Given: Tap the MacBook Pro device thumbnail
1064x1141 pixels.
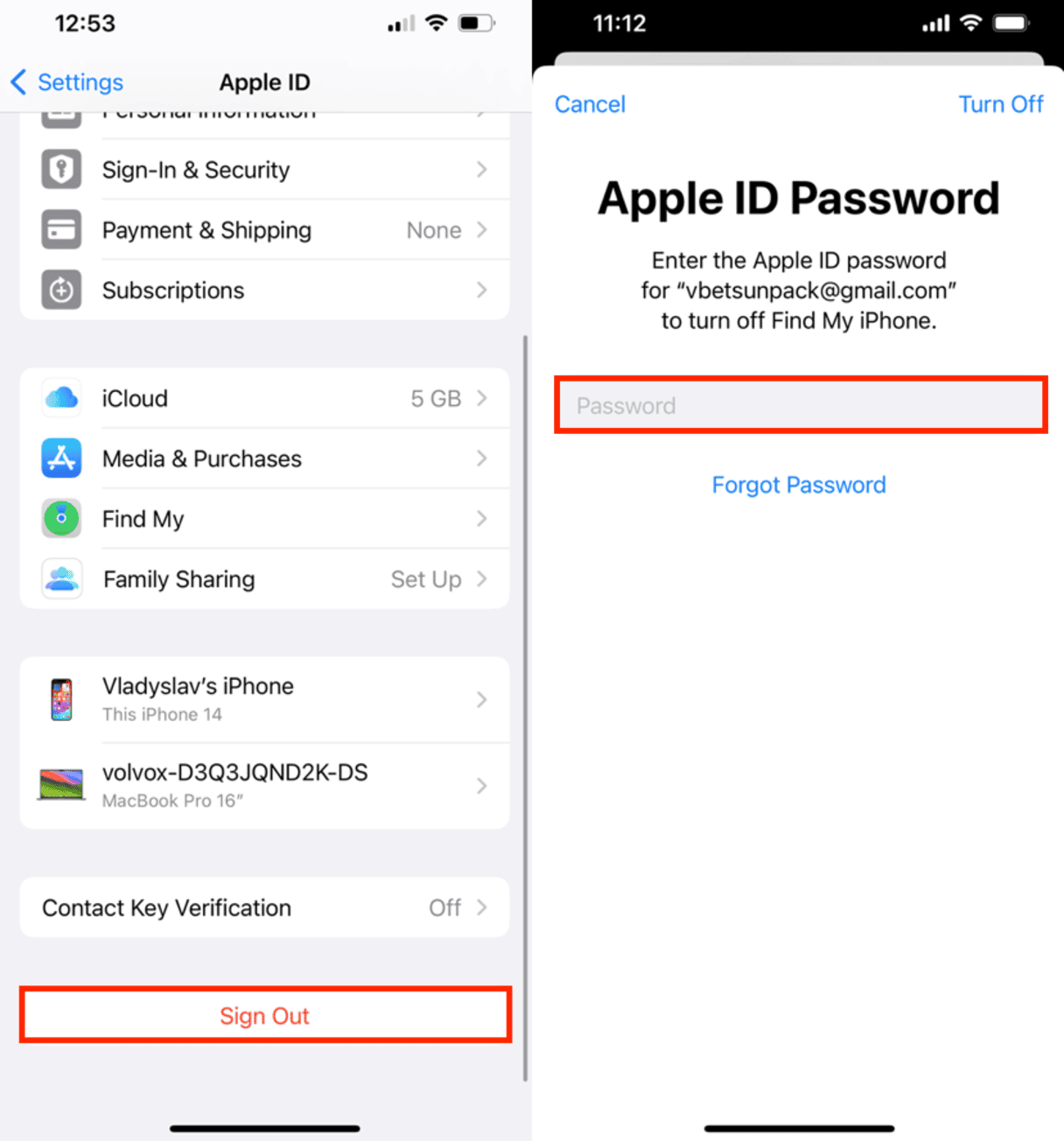Looking at the screenshot, I should (61, 785).
